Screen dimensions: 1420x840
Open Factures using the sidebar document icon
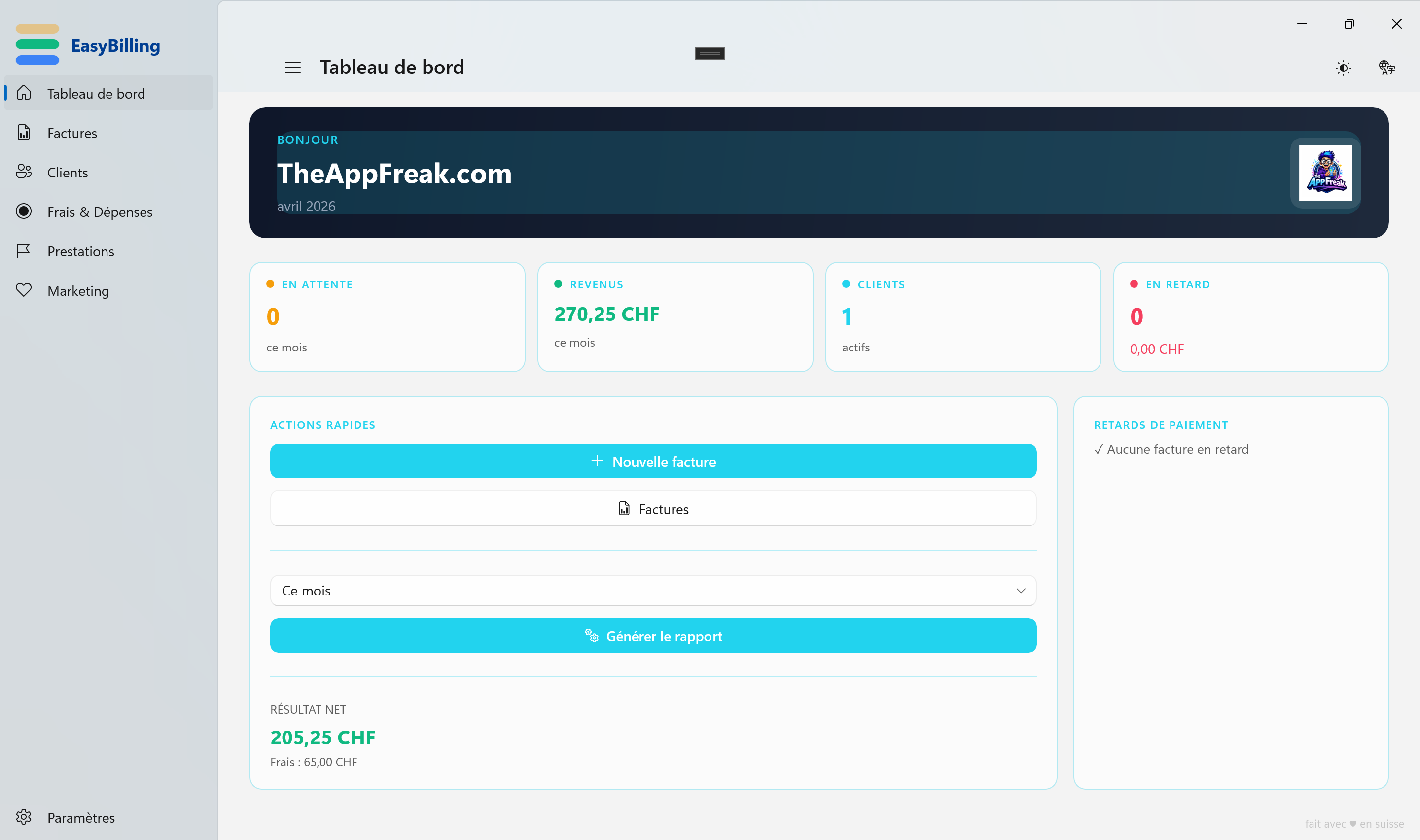click(24, 133)
